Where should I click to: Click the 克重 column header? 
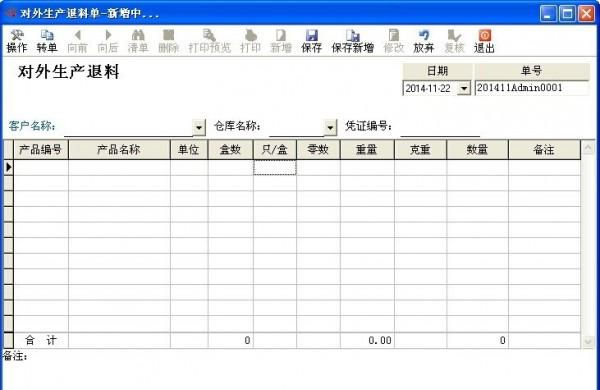pos(420,150)
